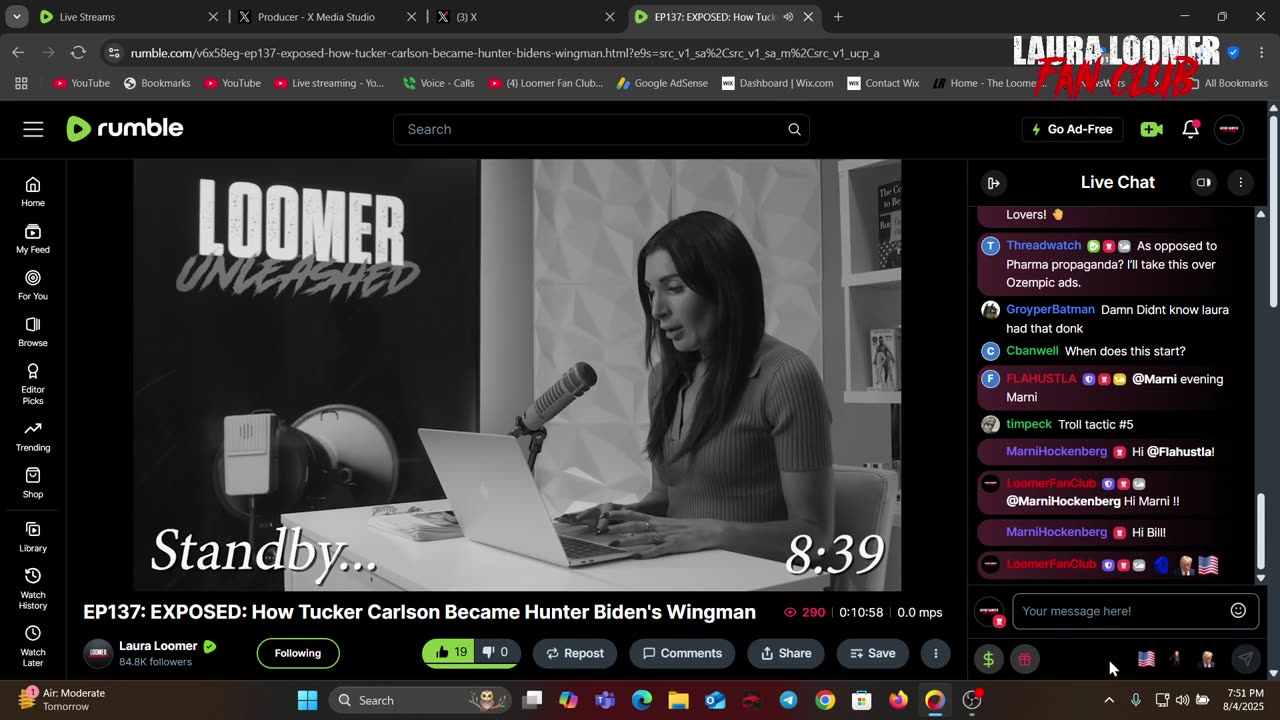The height and width of the screenshot is (720, 1280).
Task: Dislike the video with thumbs down
Action: 497,653
